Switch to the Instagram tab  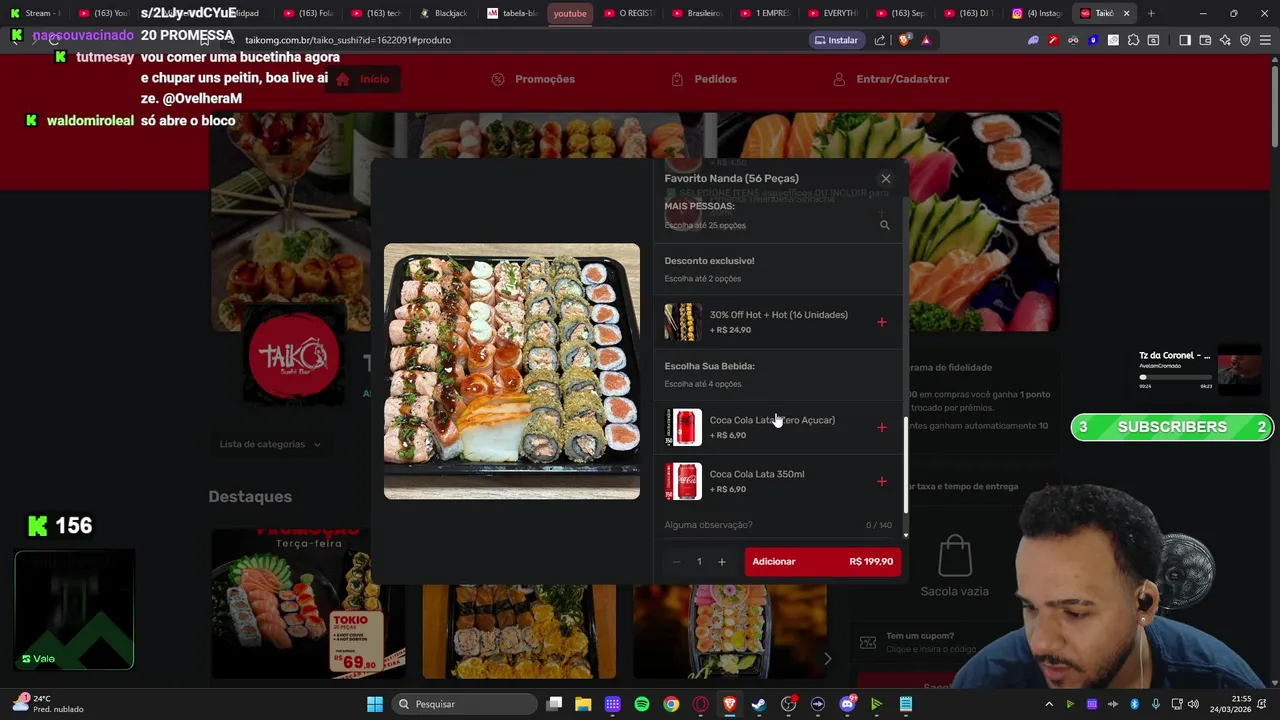coord(1037,13)
